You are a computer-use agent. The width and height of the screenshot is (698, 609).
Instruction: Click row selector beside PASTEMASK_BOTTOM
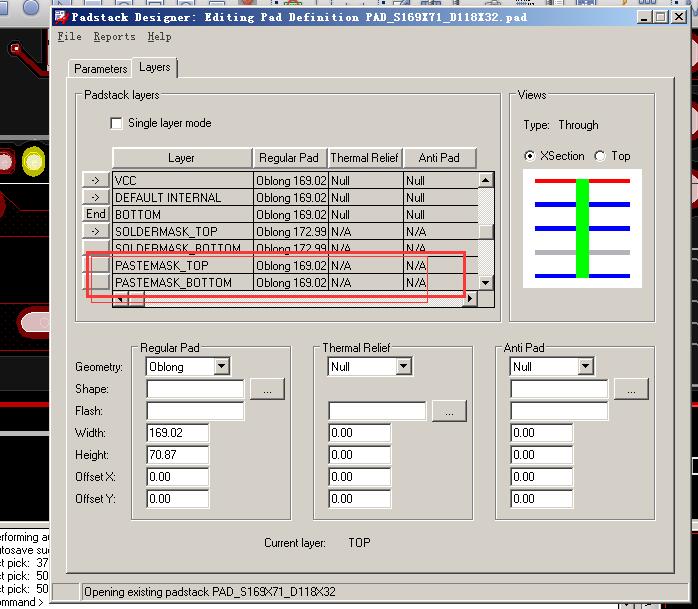96,282
